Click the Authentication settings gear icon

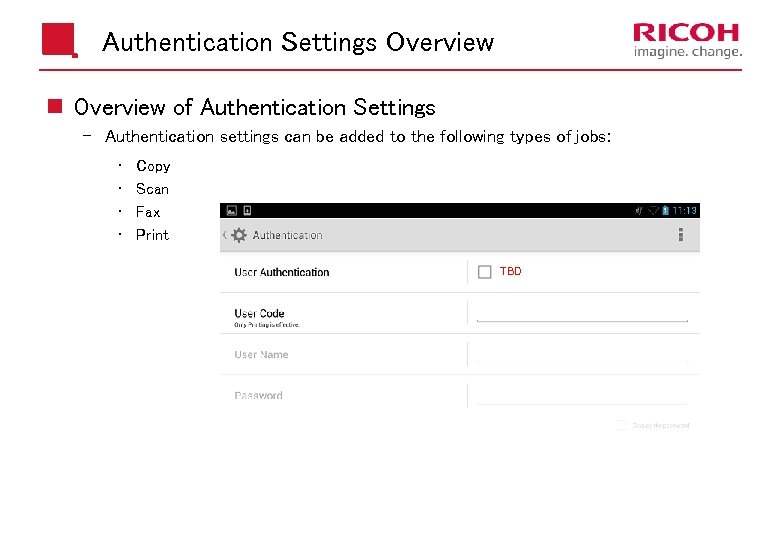tap(239, 235)
